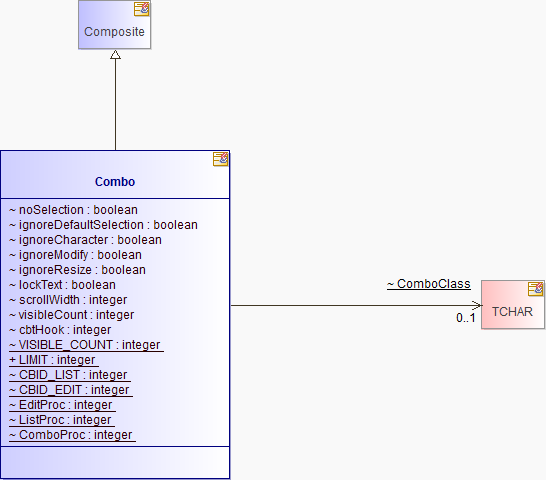Viewport: 546px width, 480px height.
Task: Click the ~ ComboClass association label
Action: tap(429, 284)
